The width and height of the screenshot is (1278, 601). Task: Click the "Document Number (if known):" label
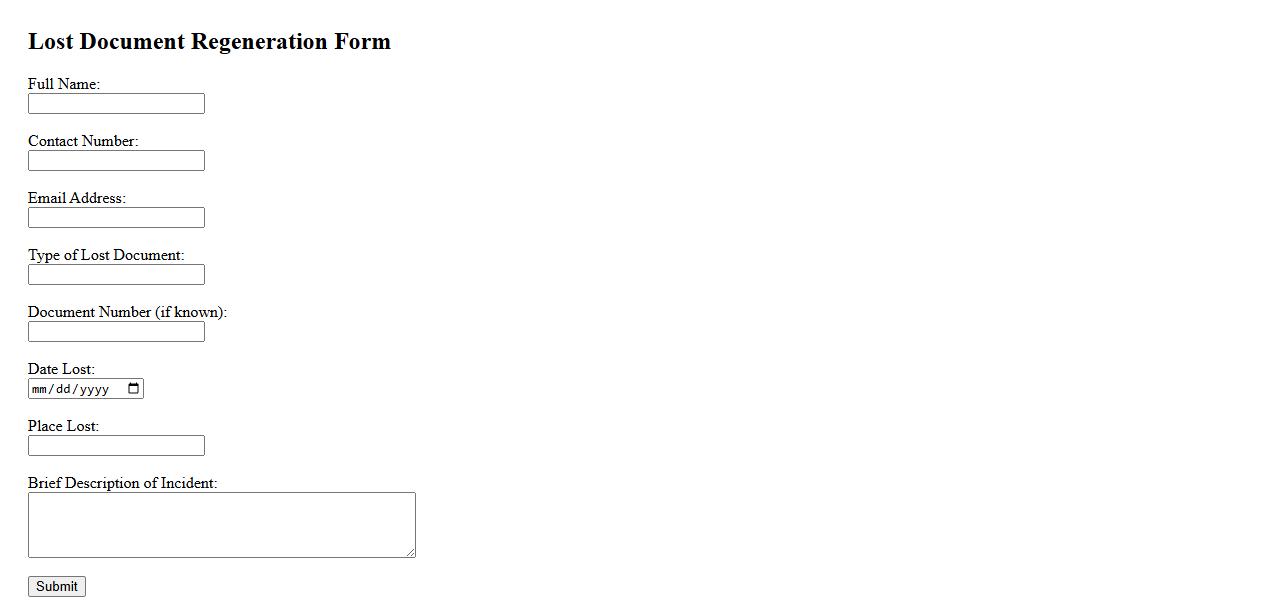click(127, 312)
